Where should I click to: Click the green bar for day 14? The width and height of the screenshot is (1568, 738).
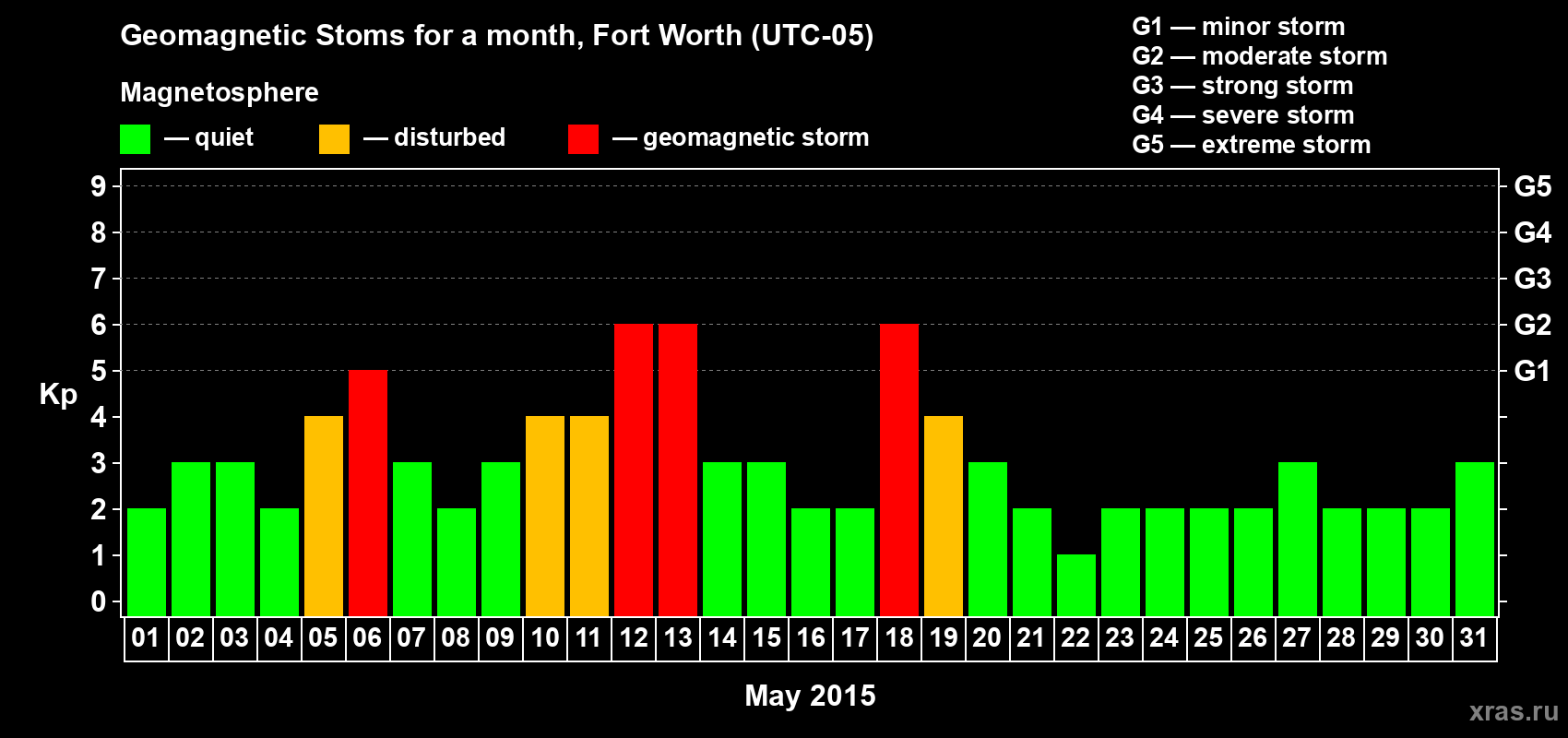(x=722, y=540)
